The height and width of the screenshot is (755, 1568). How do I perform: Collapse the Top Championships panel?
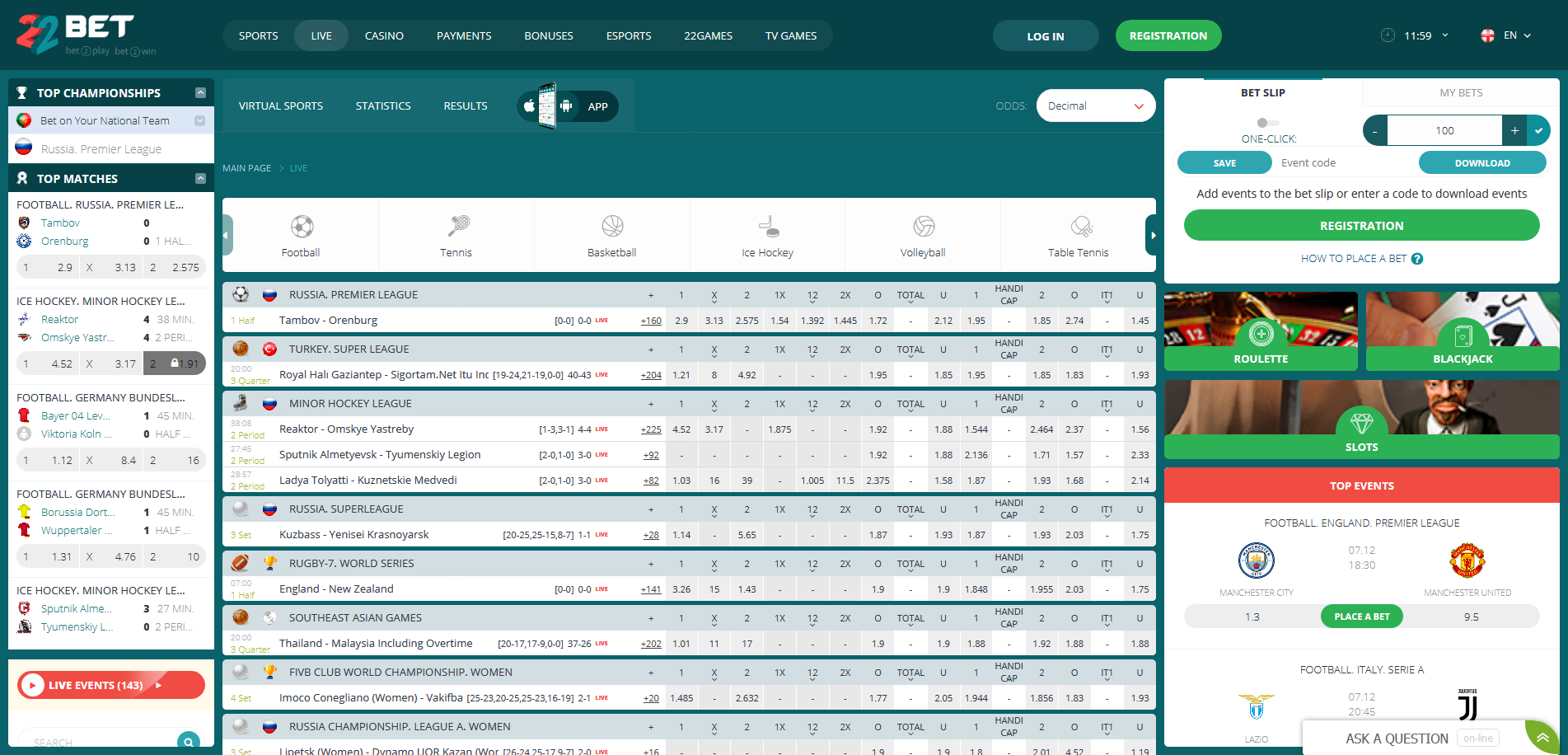pyautogui.click(x=200, y=93)
